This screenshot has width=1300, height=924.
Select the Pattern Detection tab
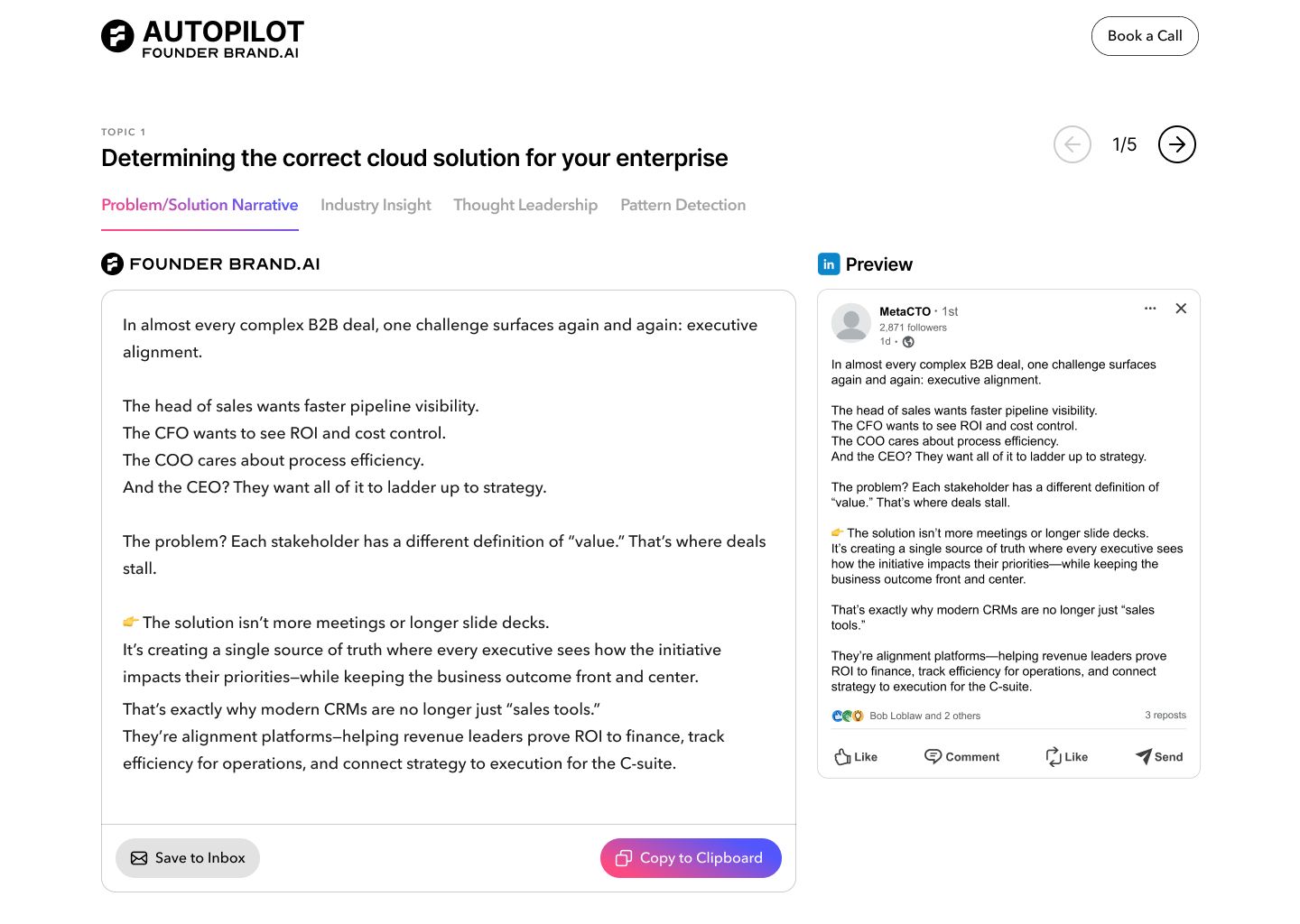682,205
